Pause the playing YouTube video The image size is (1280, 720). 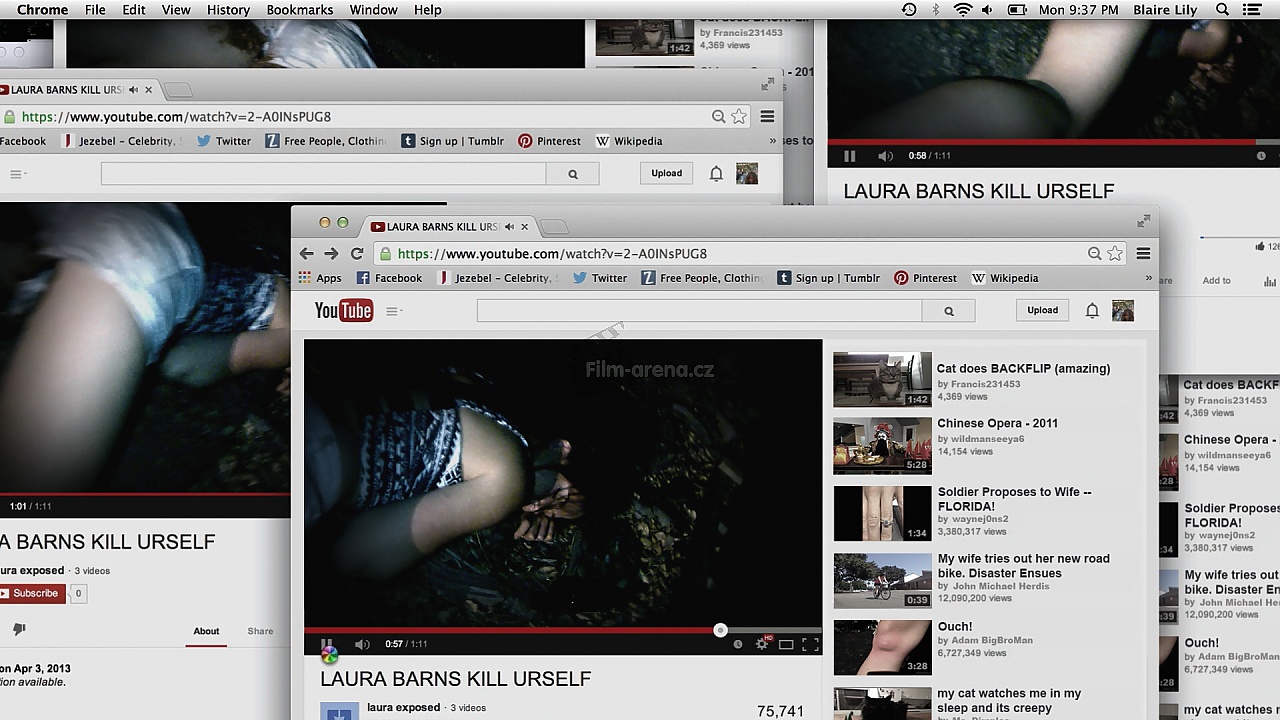pyautogui.click(x=327, y=644)
